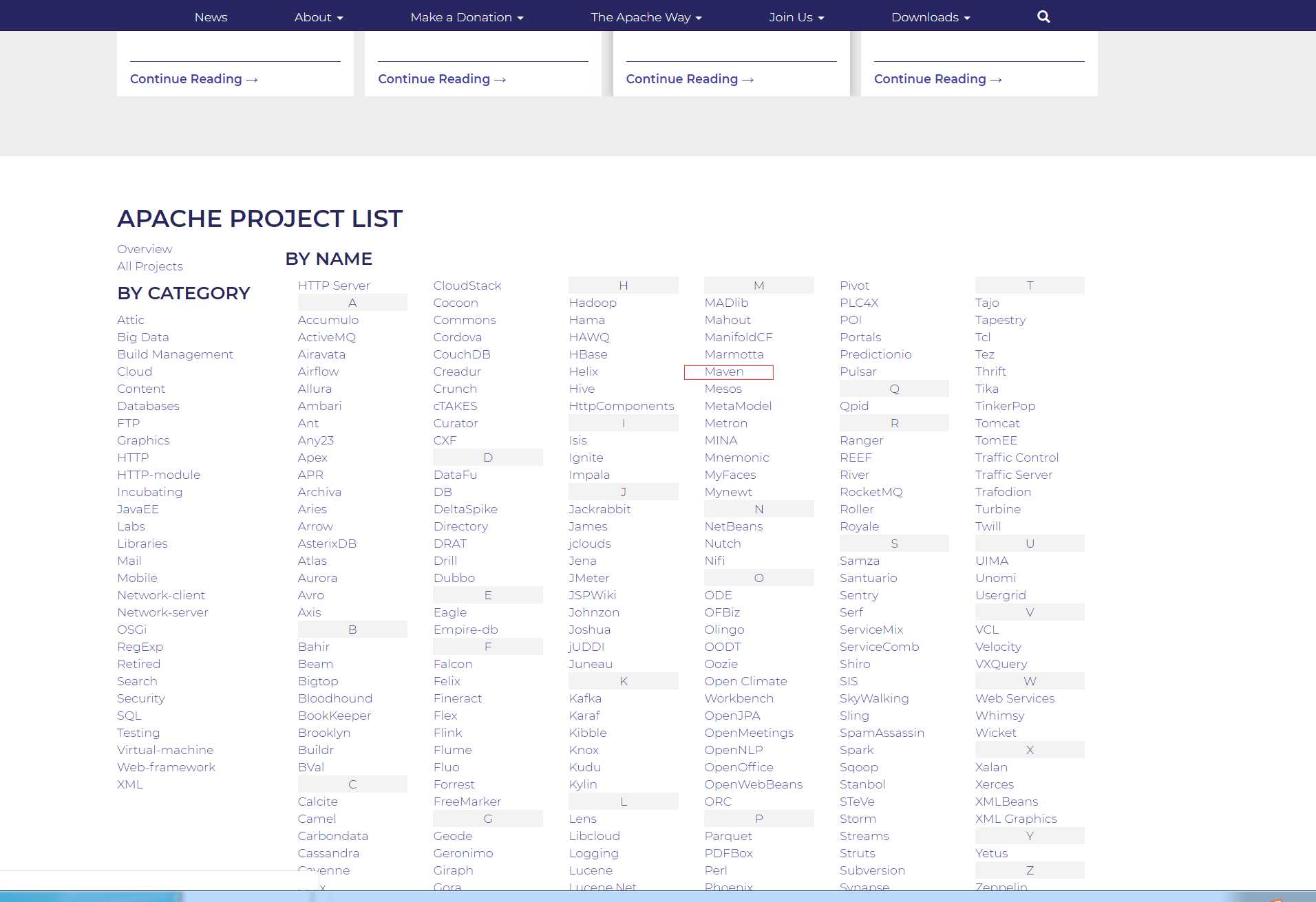Select the Graphics category
The image size is (1316, 902).
pos(143,440)
